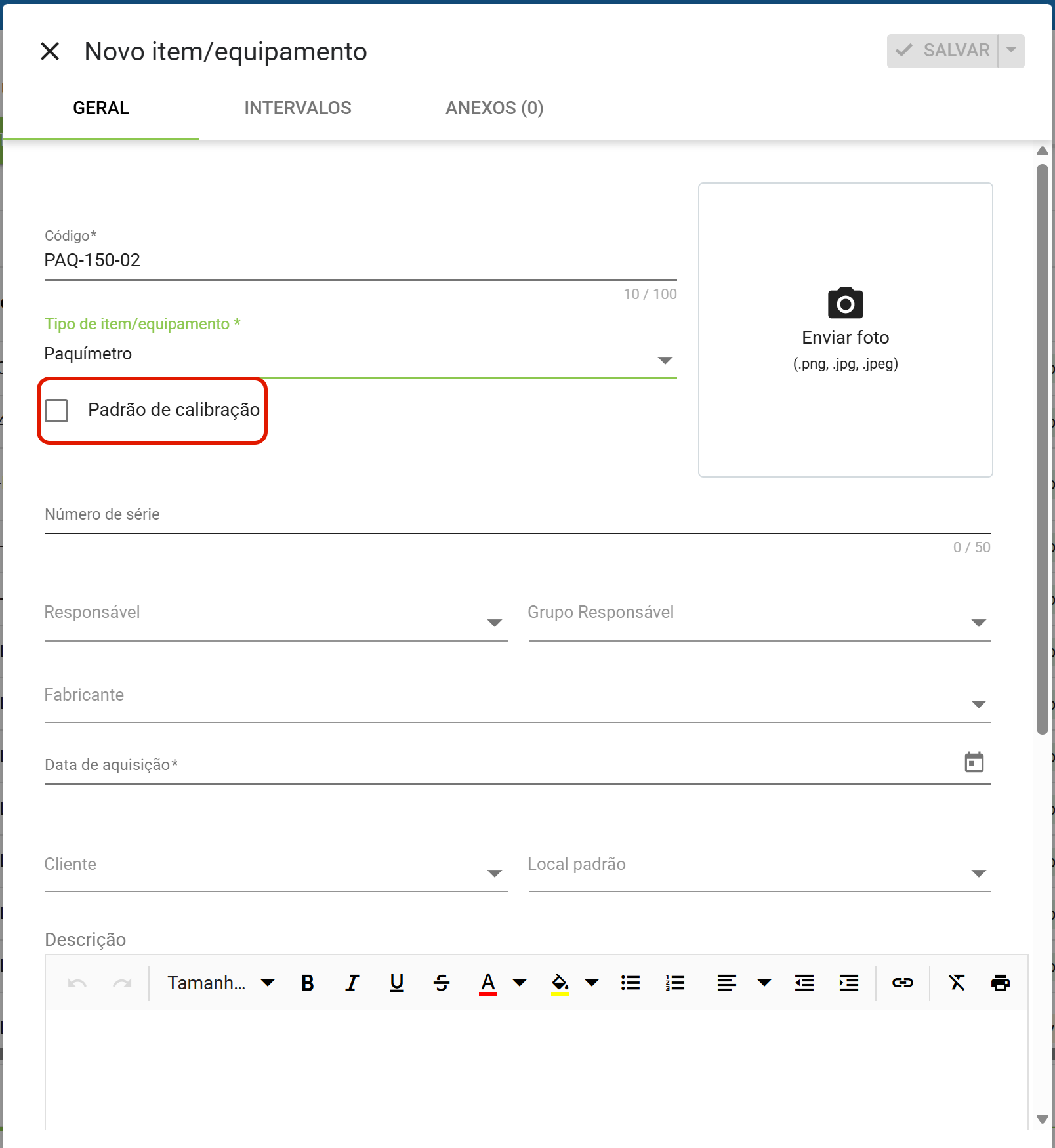The height and width of the screenshot is (1148, 1055).
Task: Check the Padrão de calibração checkbox
Action: click(56, 411)
